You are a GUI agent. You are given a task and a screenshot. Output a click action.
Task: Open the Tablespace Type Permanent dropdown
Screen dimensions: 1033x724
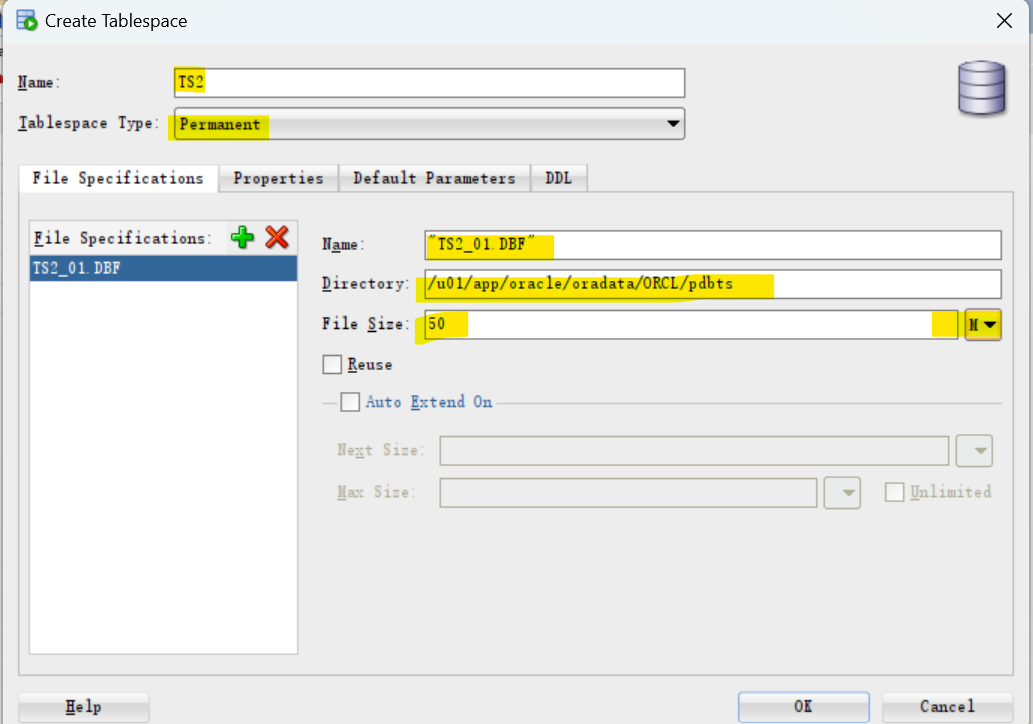(430, 124)
